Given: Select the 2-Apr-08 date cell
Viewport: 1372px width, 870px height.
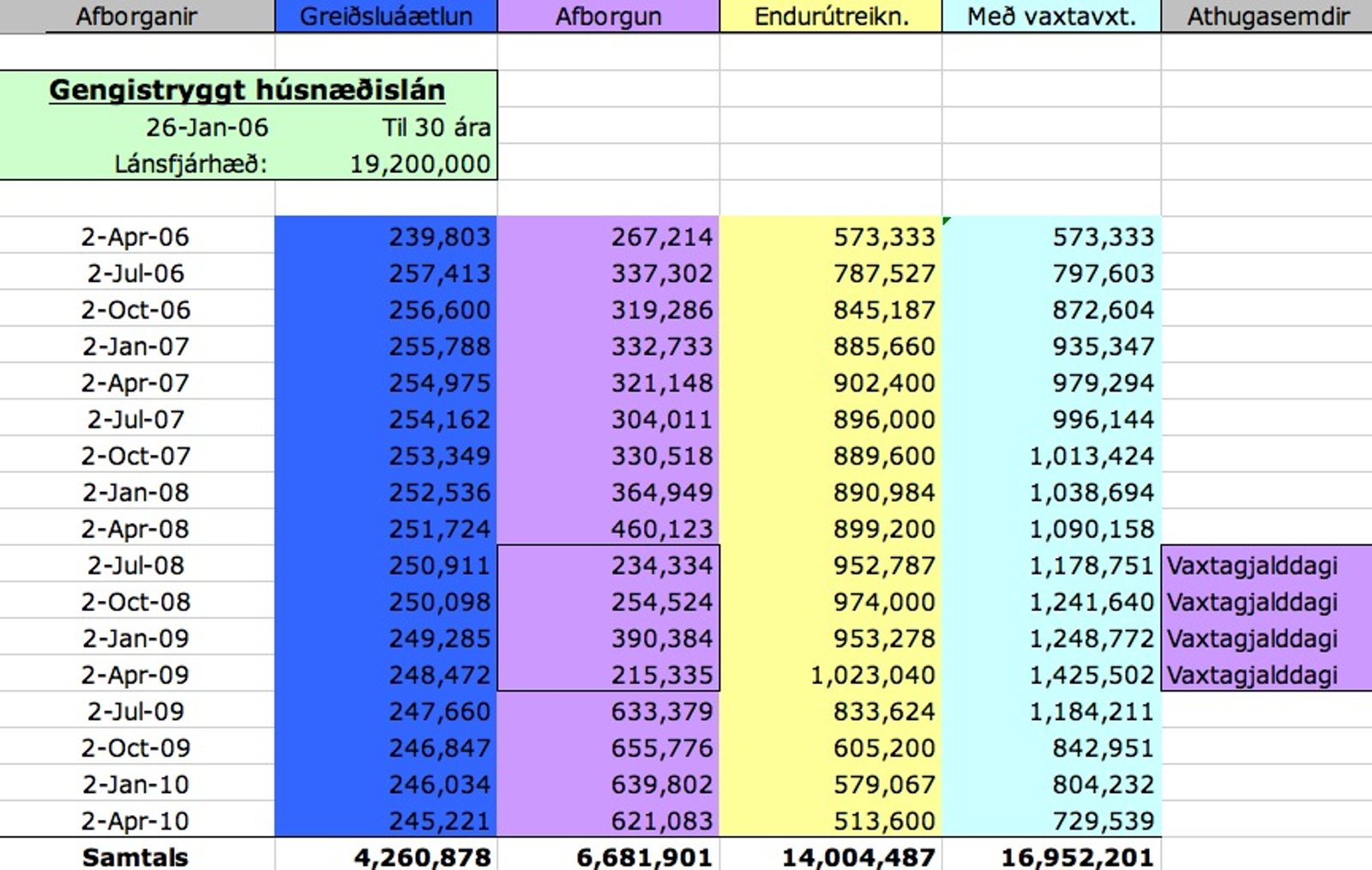Looking at the screenshot, I should (137, 528).
